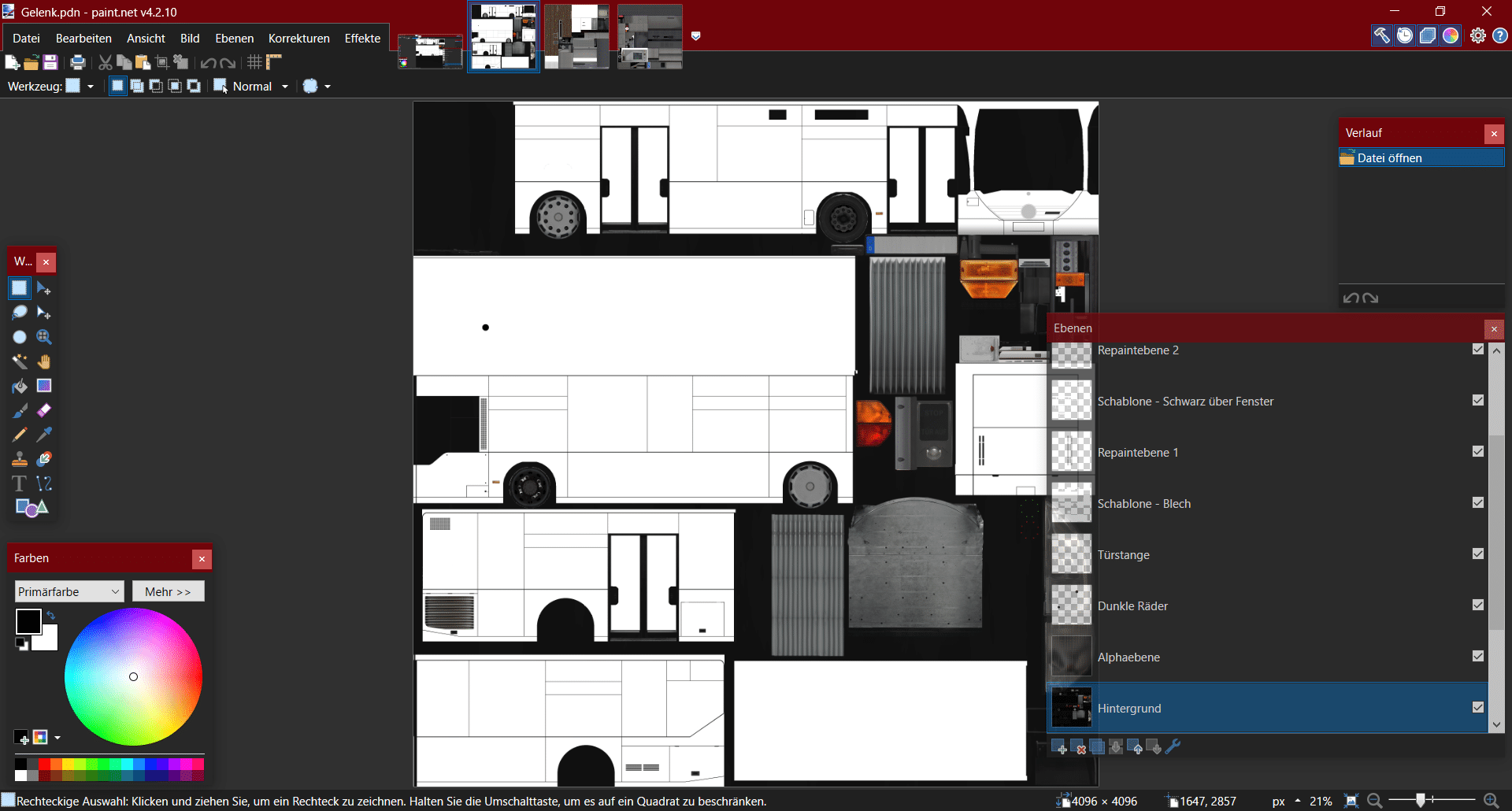
Task: Click the Mehr >> button
Action: tap(168, 591)
